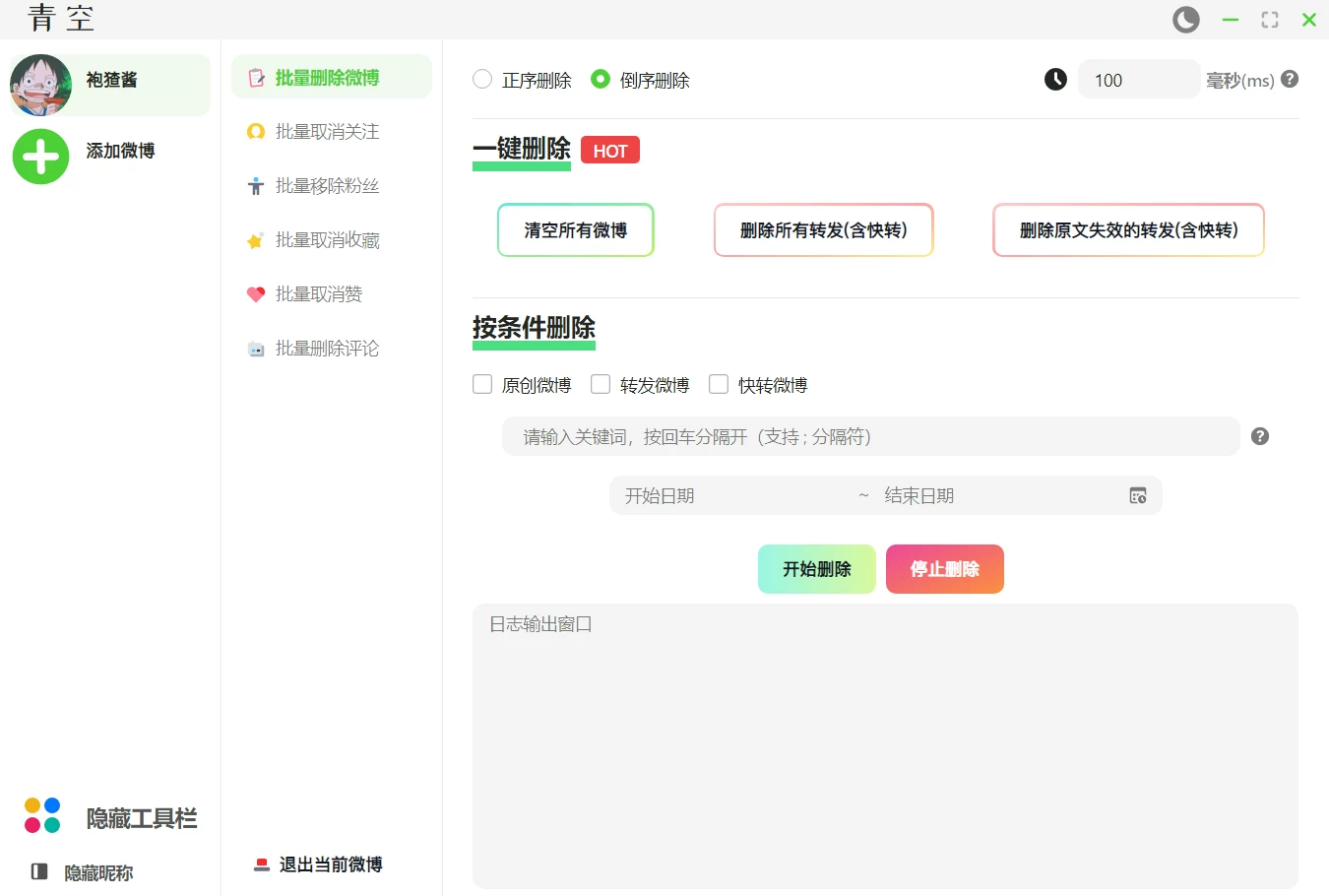This screenshot has width=1329, height=896.
Task: Click into the 日志输出窗口 log area
Action: [x=885, y=745]
